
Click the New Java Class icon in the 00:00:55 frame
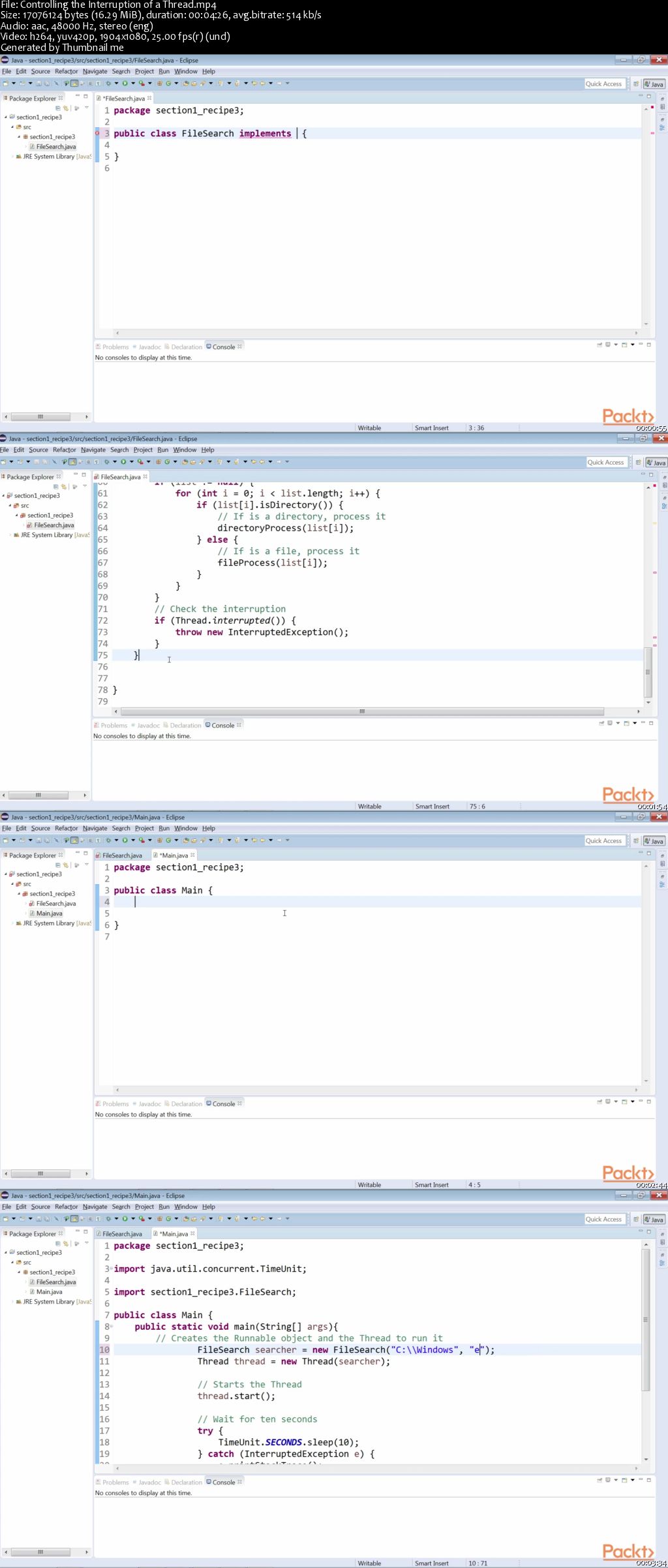[168, 84]
